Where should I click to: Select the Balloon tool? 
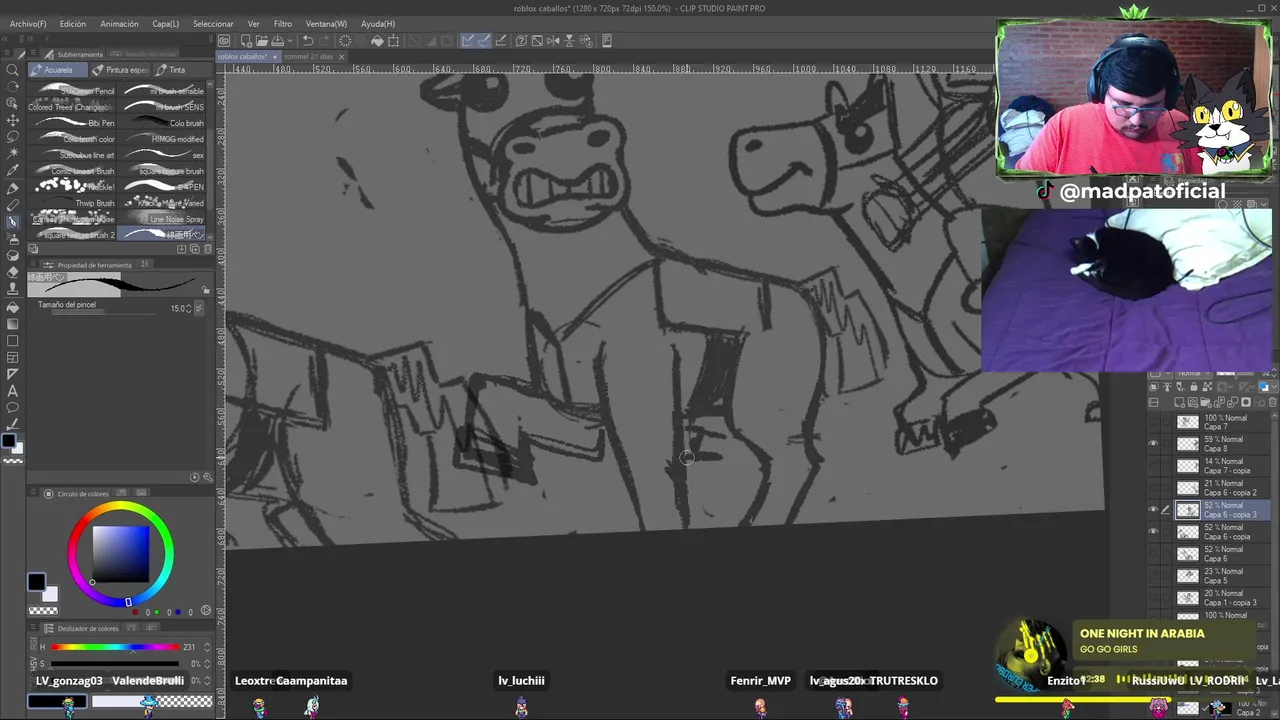pos(13,408)
